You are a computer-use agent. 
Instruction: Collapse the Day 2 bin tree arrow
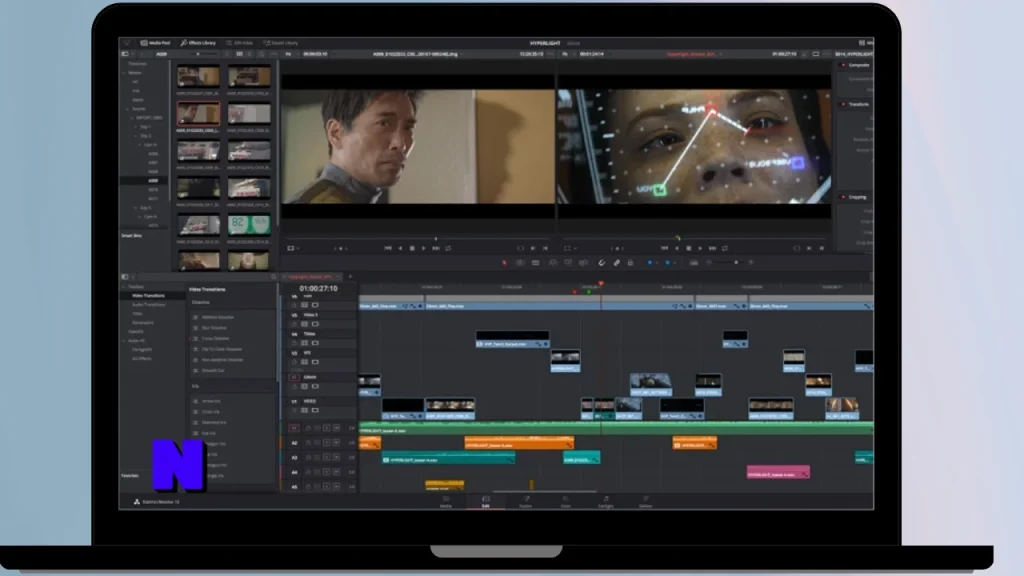136,136
